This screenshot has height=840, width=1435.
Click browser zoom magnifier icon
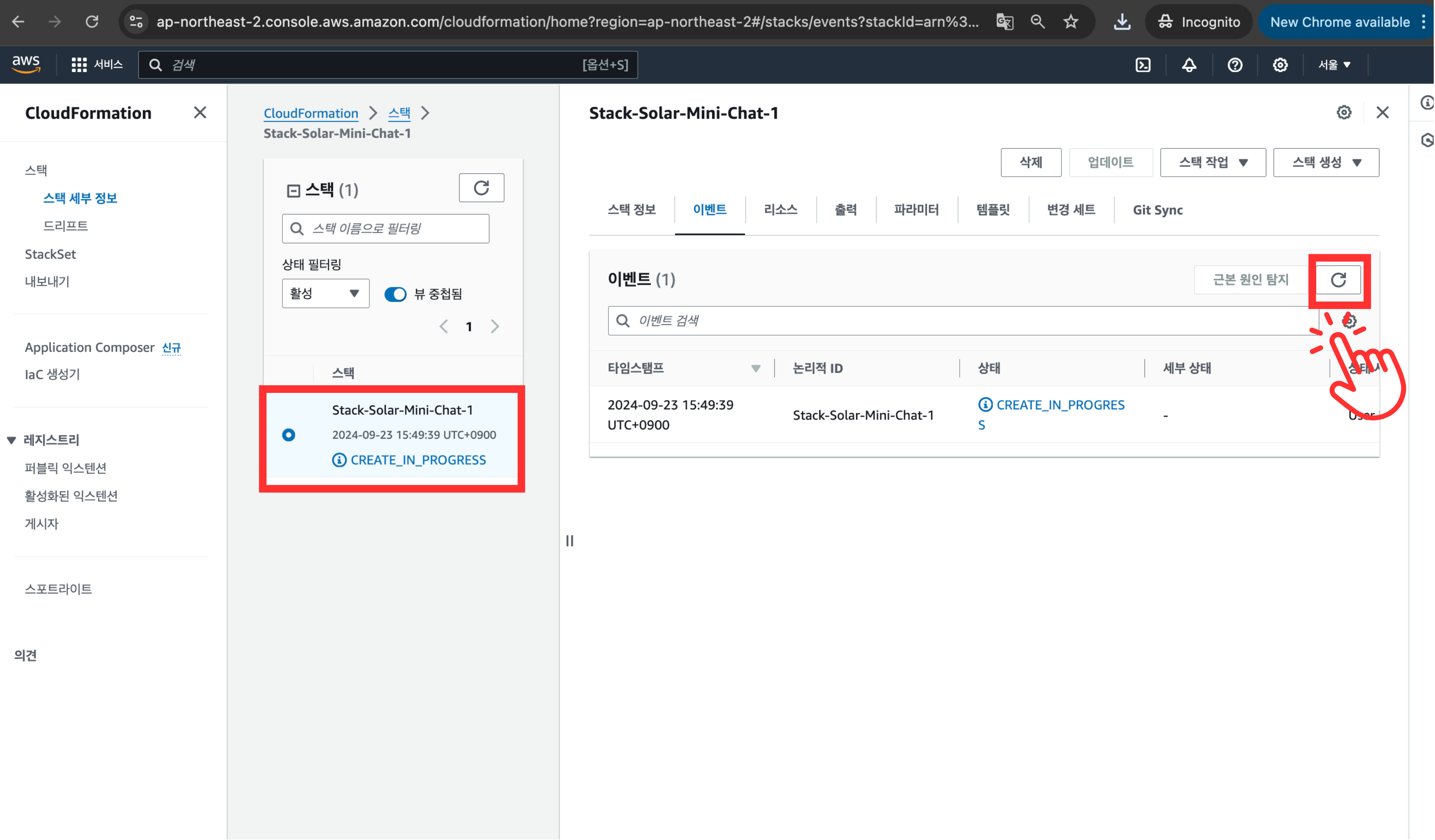pos(1038,22)
